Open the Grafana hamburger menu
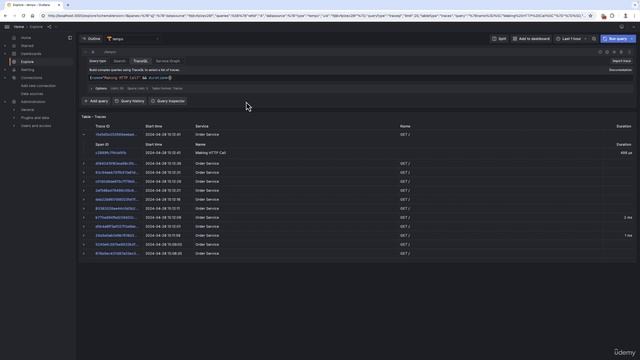The height and width of the screenshot is (360, 640). 7,27
